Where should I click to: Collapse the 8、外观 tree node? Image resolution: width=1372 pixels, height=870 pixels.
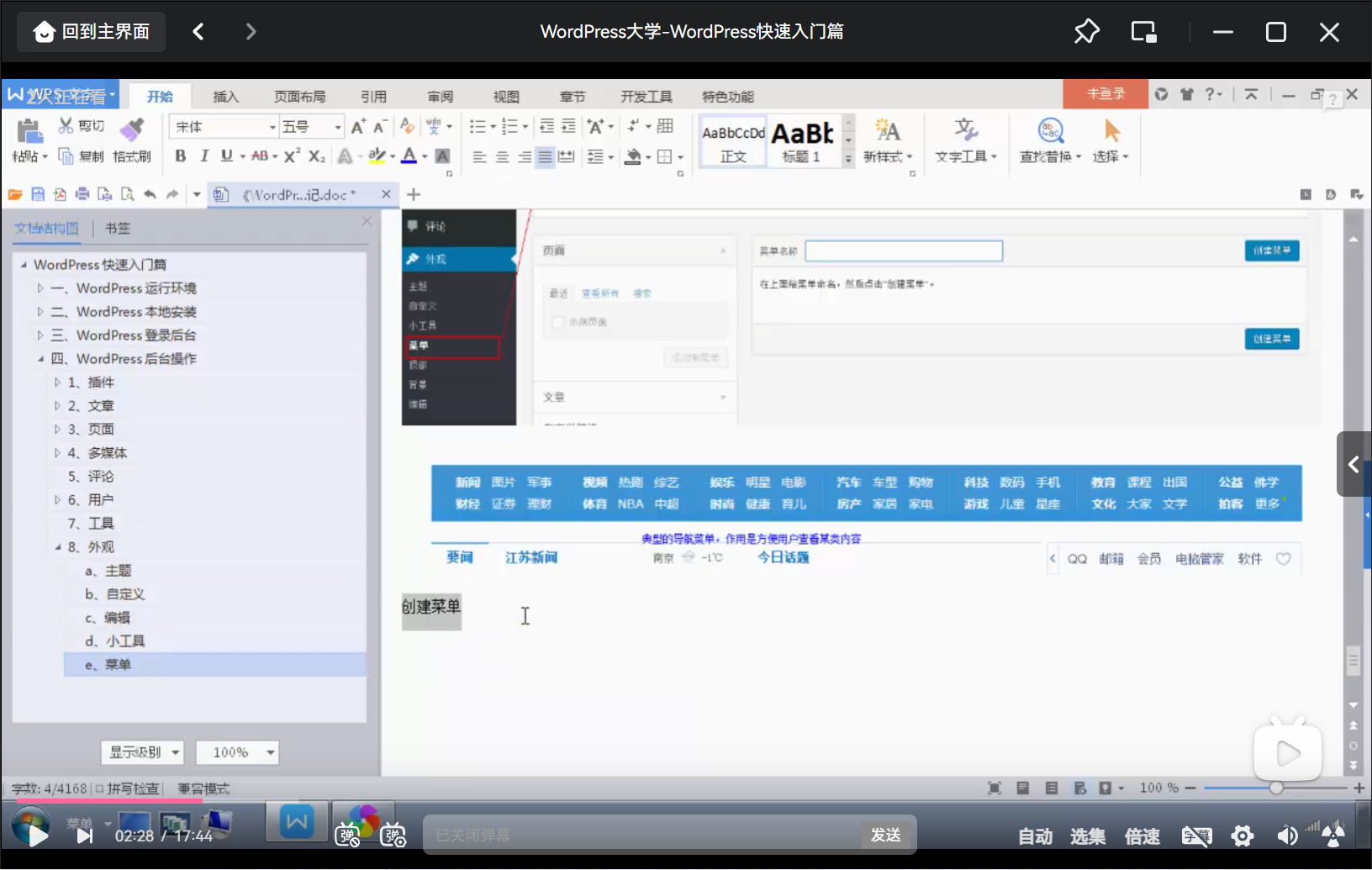[x=57, y=547]
